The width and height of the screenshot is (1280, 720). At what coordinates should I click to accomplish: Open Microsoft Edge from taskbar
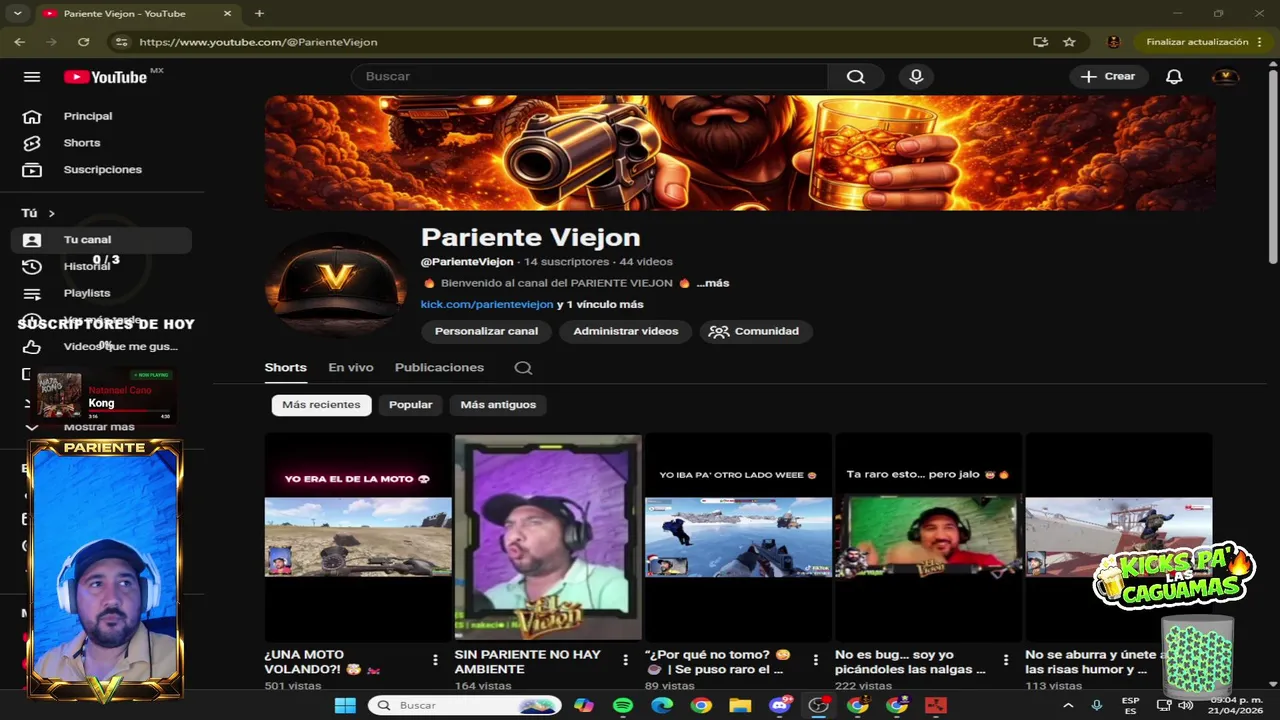coord(662,705)
